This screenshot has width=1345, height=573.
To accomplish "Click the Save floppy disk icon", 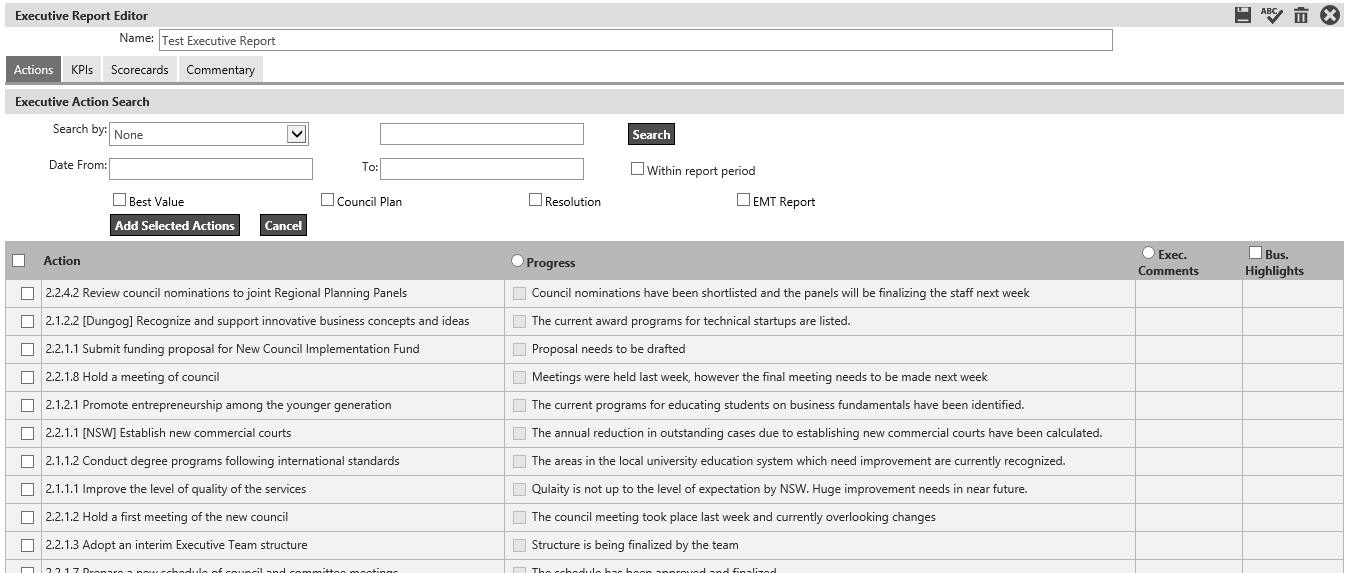I will (x=1243, y=15).
